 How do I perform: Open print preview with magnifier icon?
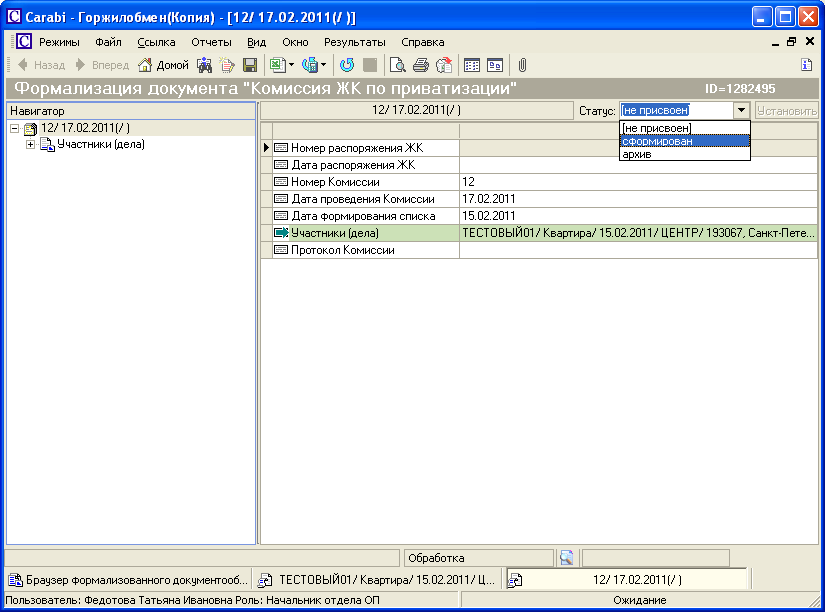tap(398, 65)
